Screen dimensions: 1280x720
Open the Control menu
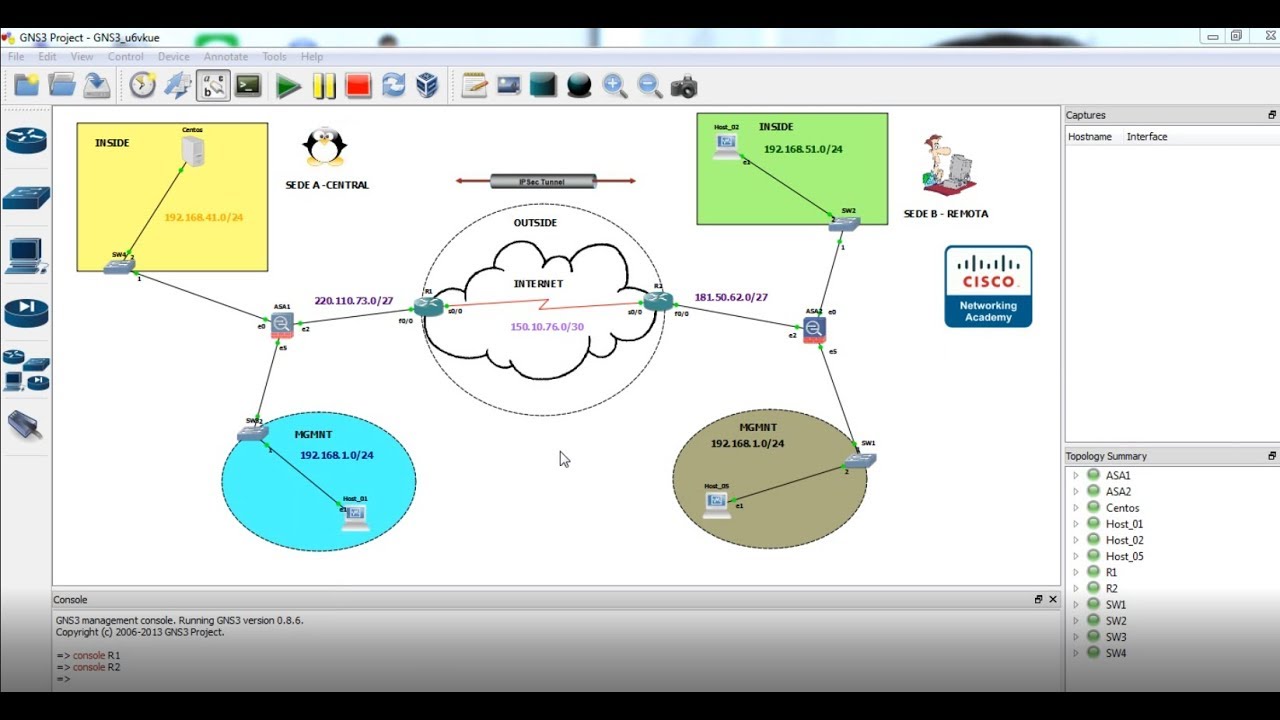(126, 57)
